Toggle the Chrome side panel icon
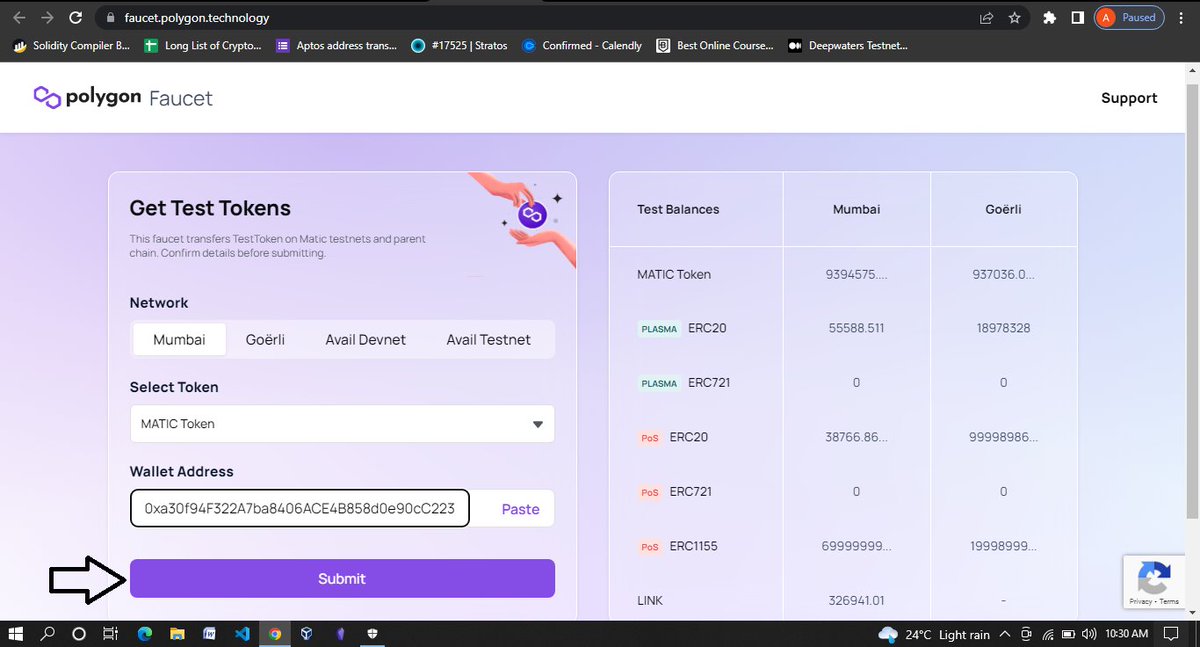The height and width of the screenshot is (647, 1200). (1077, 18)
